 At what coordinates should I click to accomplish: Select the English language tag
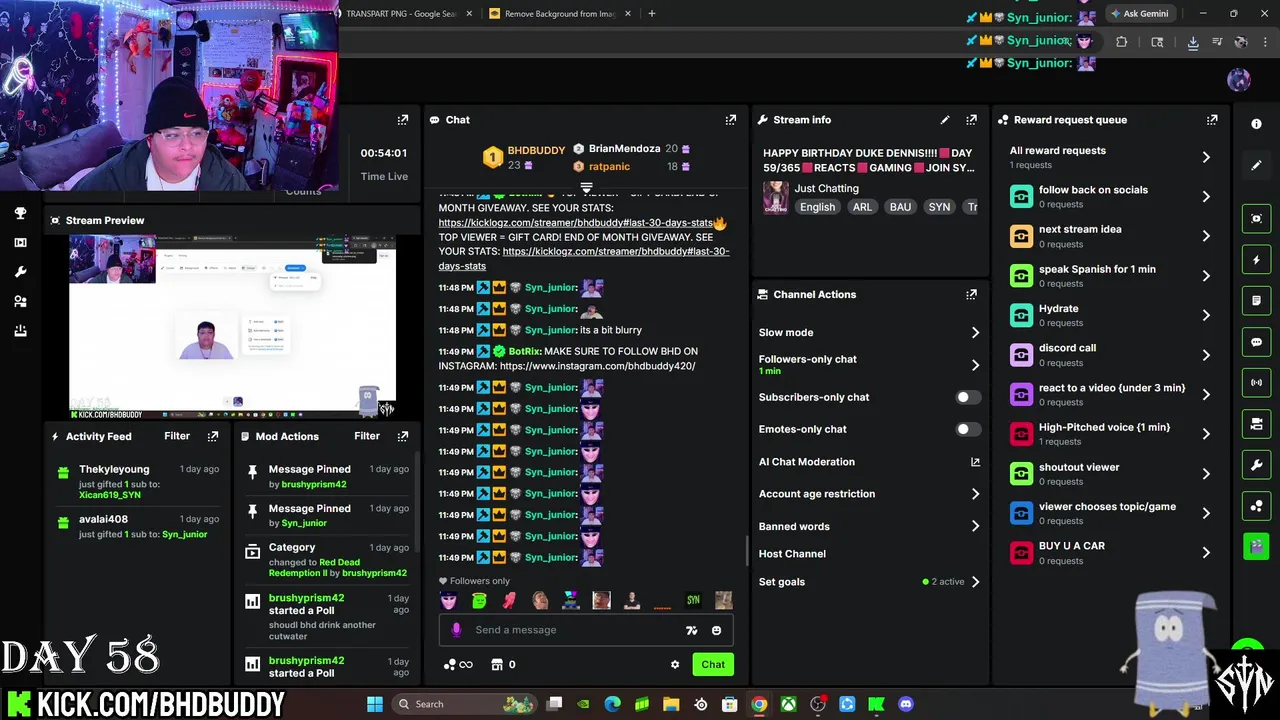pyautogui.click(x=817, y=207)
